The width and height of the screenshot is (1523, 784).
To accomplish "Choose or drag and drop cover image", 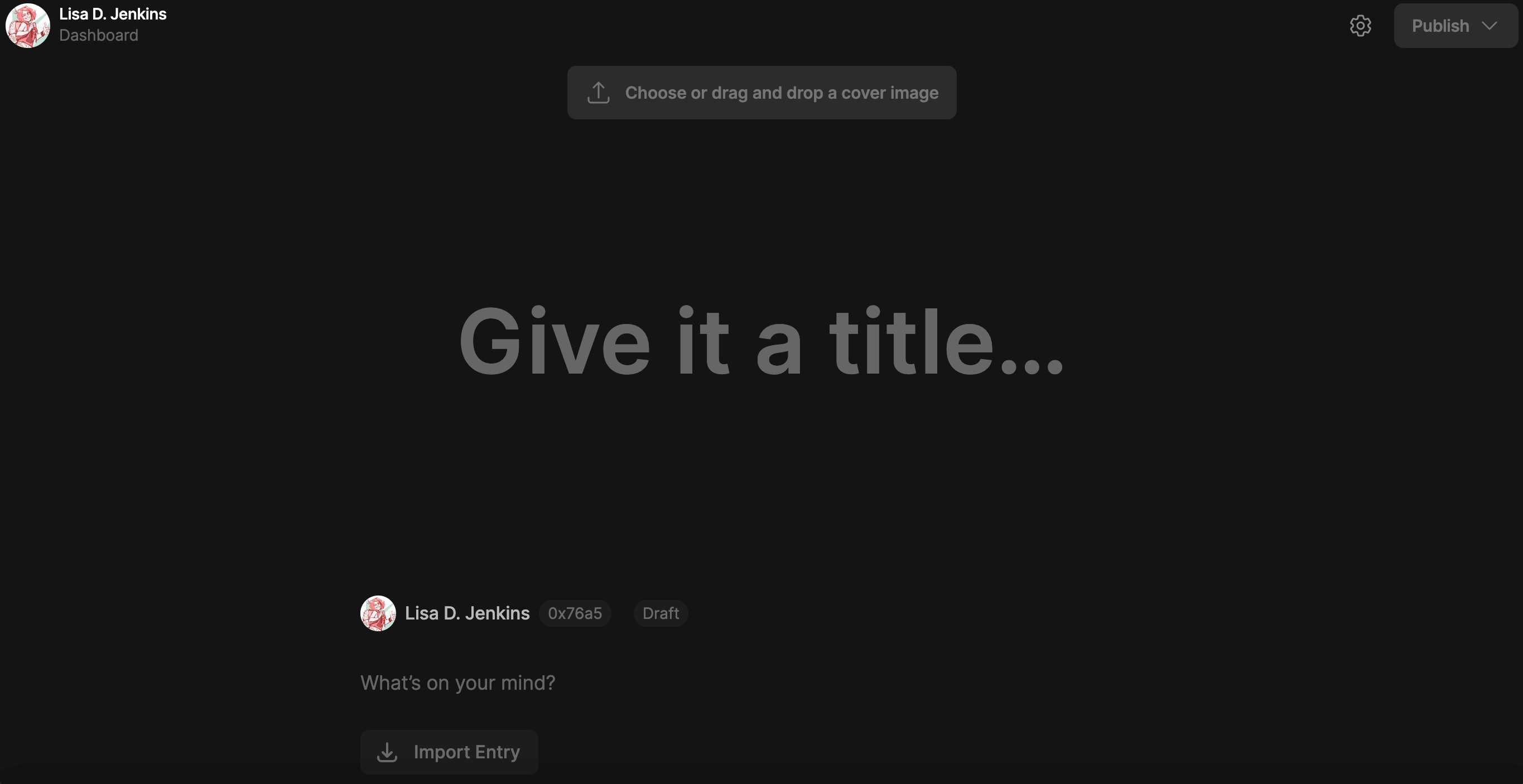I will pyautogui.click(x=761, y=92).
